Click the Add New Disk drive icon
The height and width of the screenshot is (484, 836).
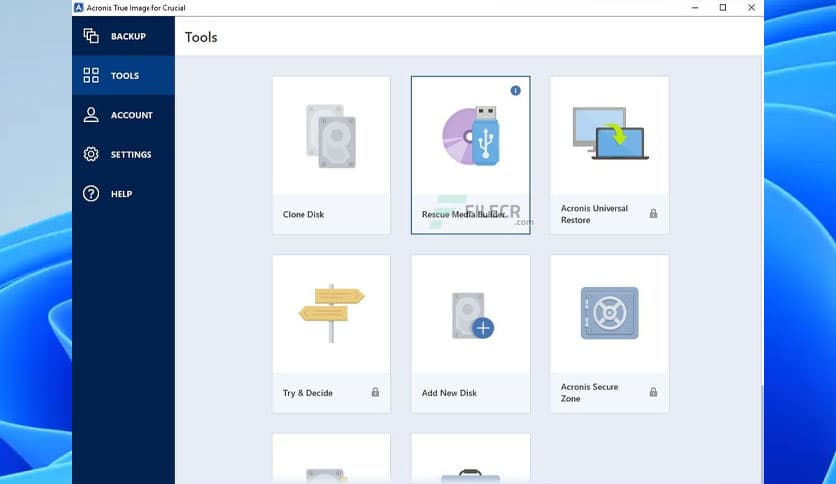tap(472, 316)
